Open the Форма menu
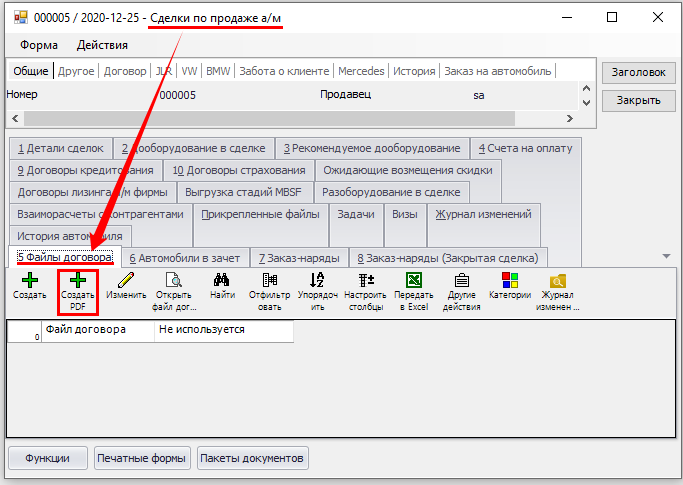The image size is (683, 485). tap(38, 45)
